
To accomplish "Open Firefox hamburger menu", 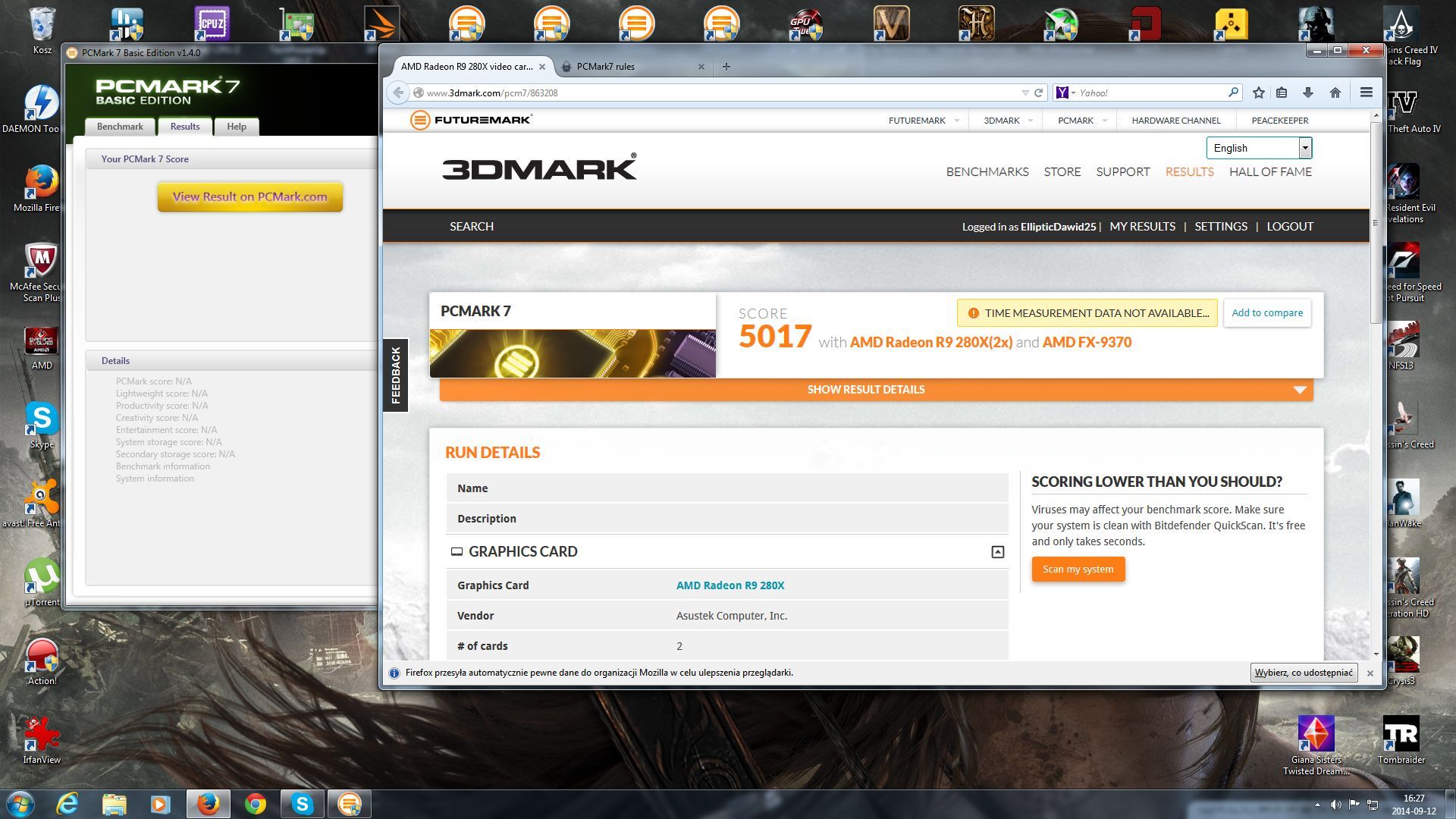I will (1367, 93).
